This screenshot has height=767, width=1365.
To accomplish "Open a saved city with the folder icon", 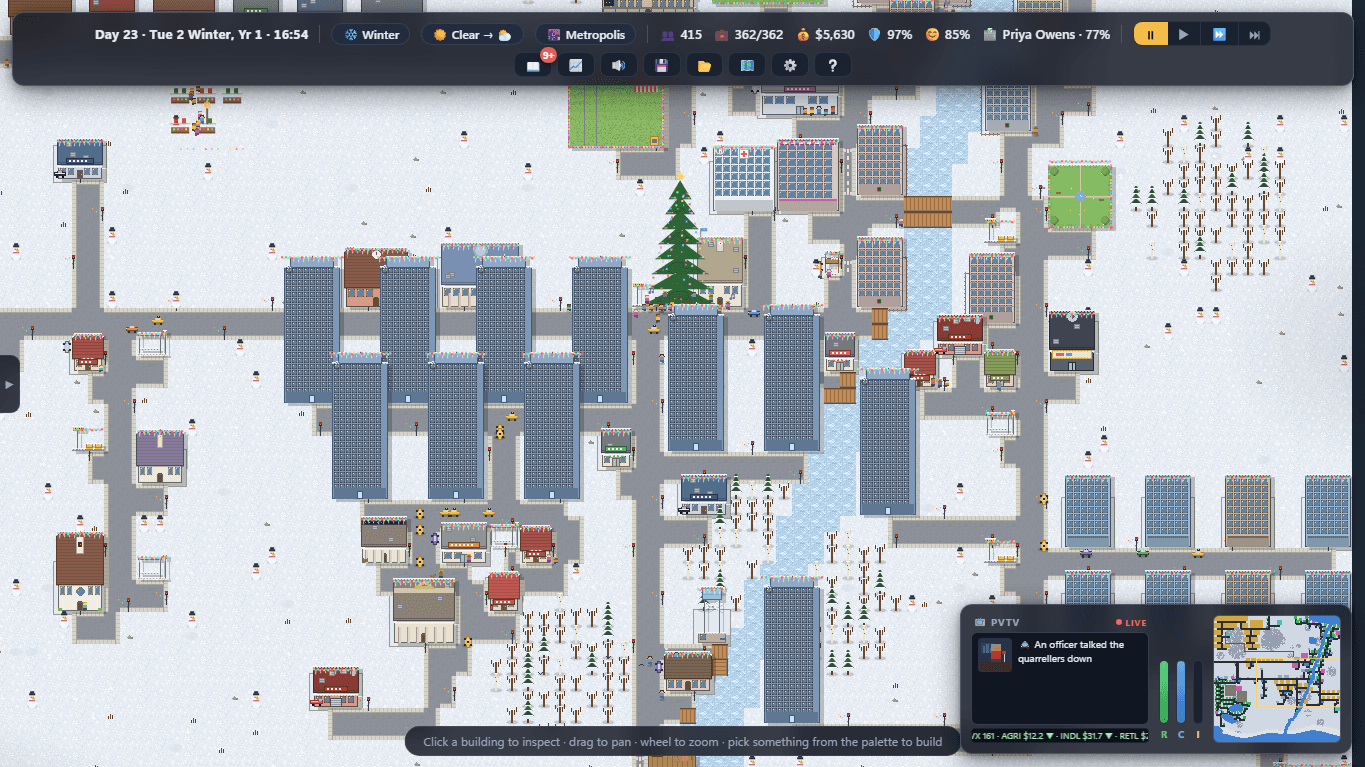I will pos(705,65).
